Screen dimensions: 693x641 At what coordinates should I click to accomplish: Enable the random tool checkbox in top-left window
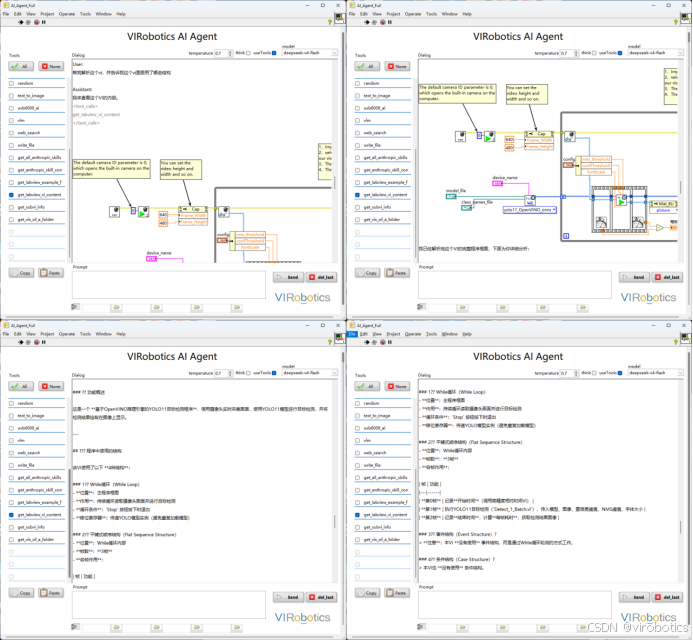click(x=11, y=83)
